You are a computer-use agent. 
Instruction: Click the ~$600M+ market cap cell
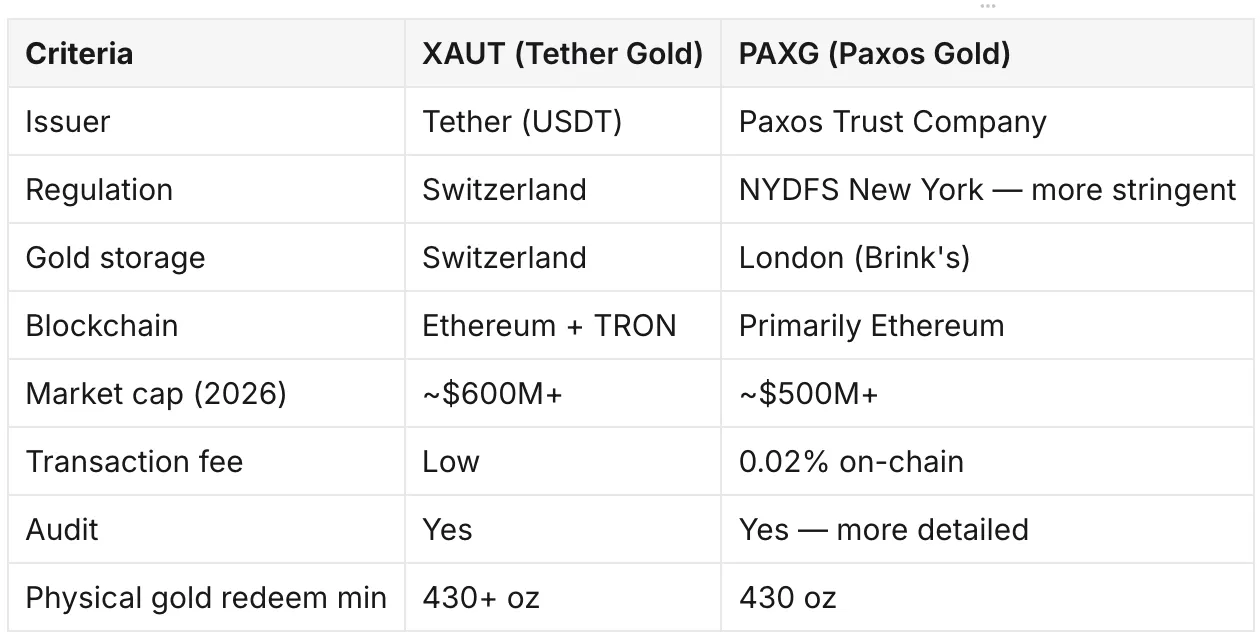pyautogui.click(x=563, y=393)
